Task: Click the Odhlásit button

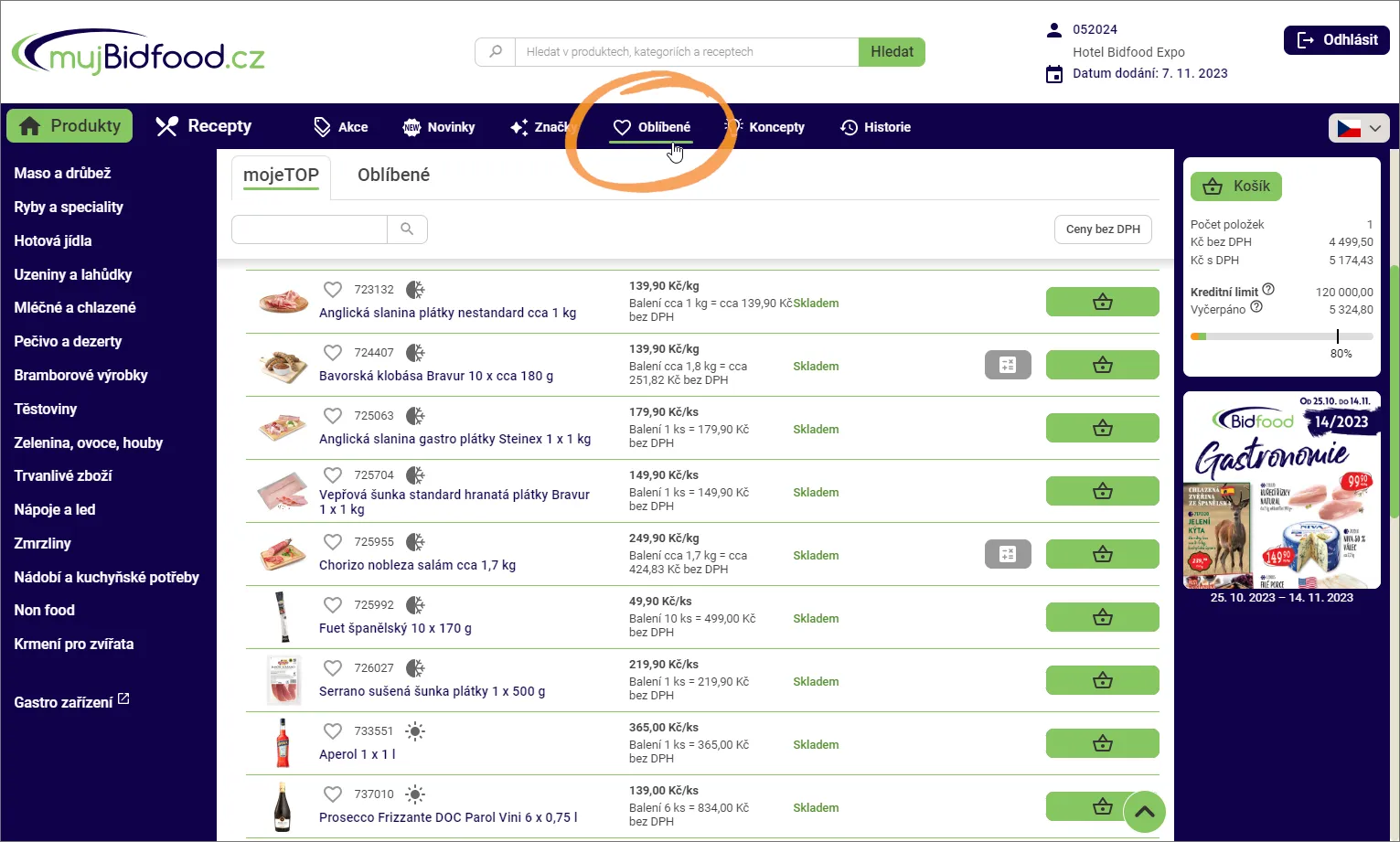Action: pyautogui.click(x=1336, y=40)
